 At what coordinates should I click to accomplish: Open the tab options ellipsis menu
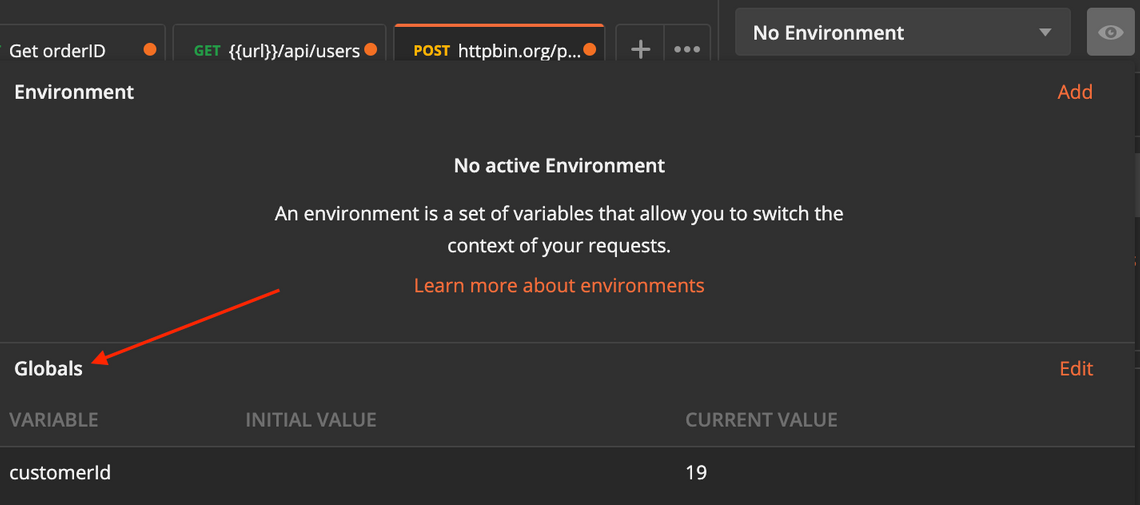pos(687,49)
